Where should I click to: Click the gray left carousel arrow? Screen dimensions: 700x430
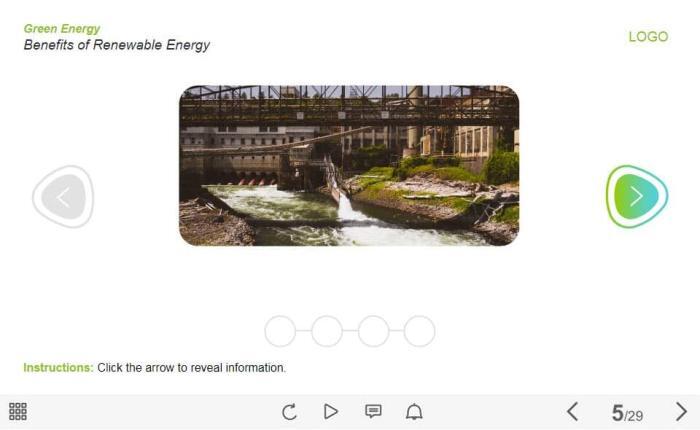click(63, 196)
